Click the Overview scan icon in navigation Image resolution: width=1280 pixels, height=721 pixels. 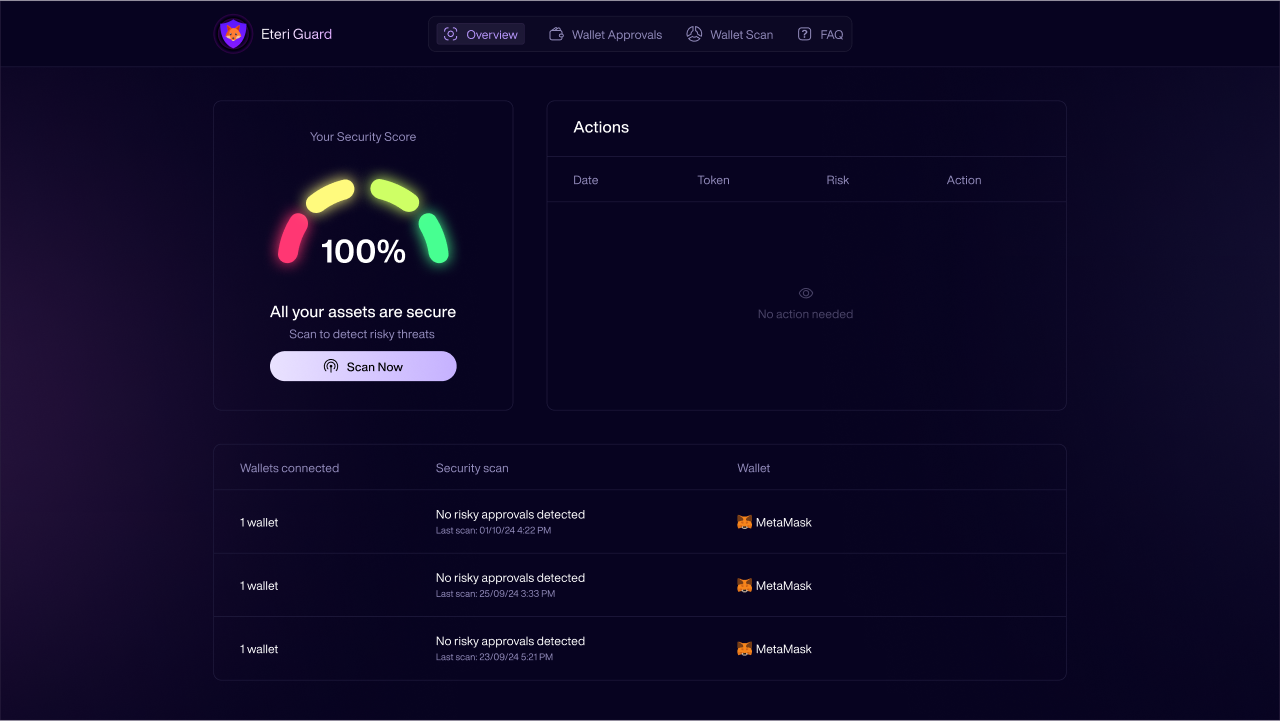[451, 34]
